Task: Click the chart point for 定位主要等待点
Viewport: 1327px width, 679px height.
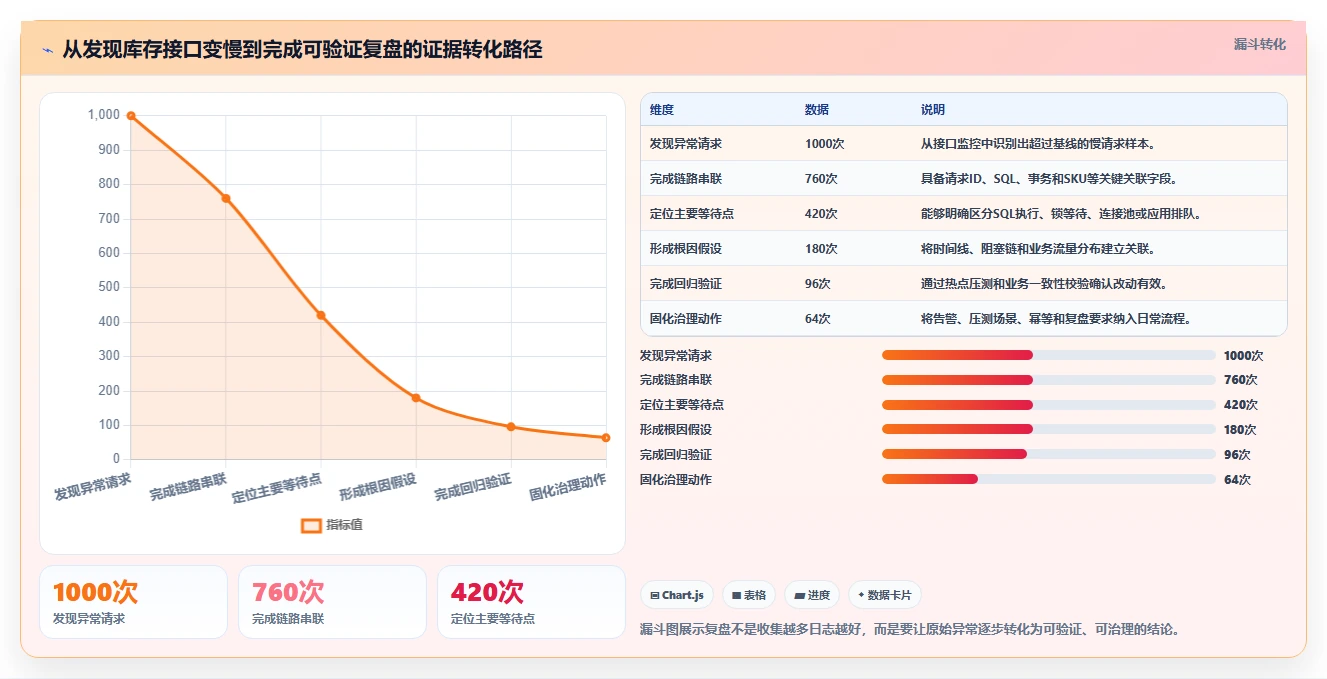Action: [321, 315]
